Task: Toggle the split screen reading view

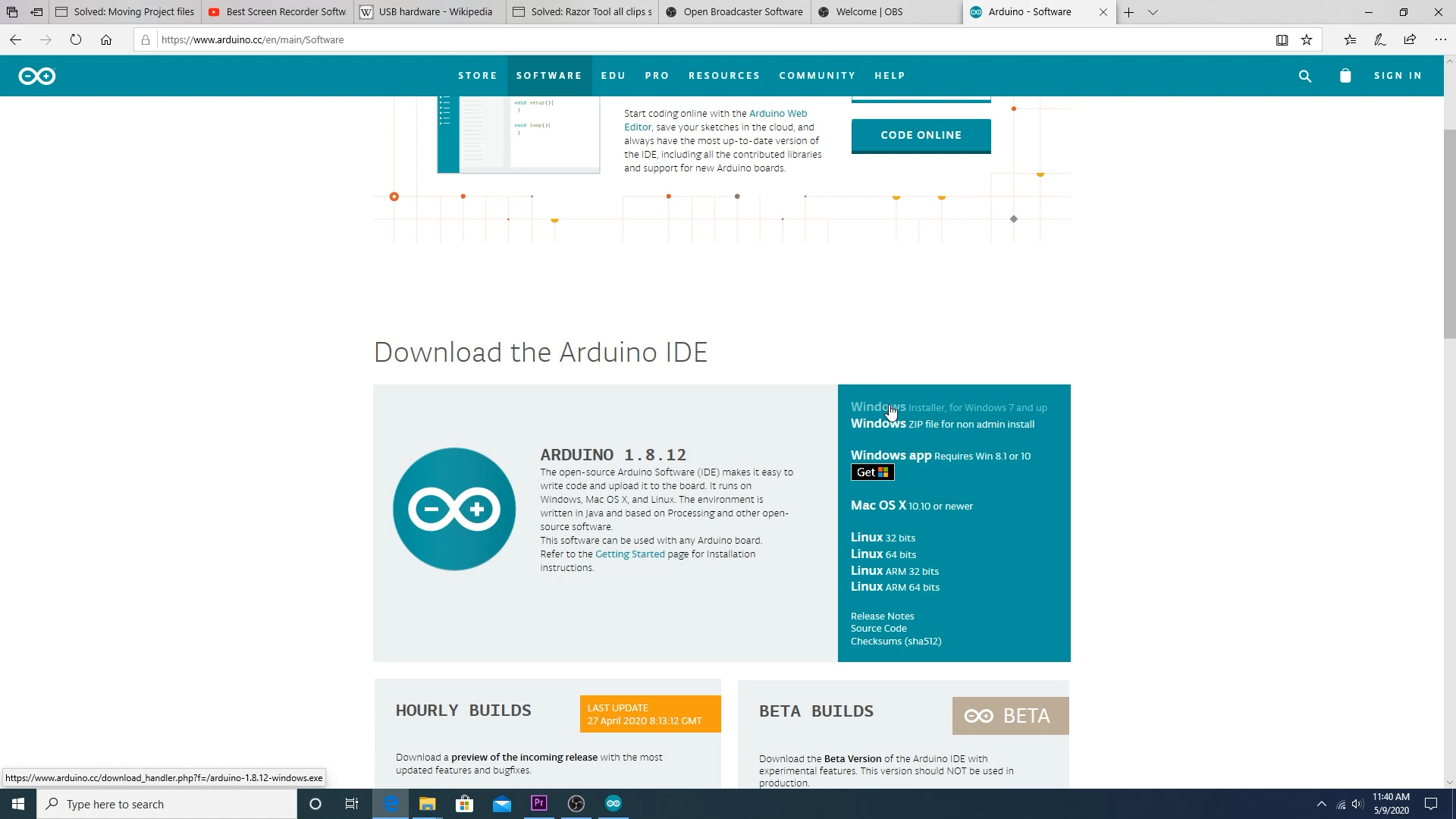Action: tap(1282, 39)
